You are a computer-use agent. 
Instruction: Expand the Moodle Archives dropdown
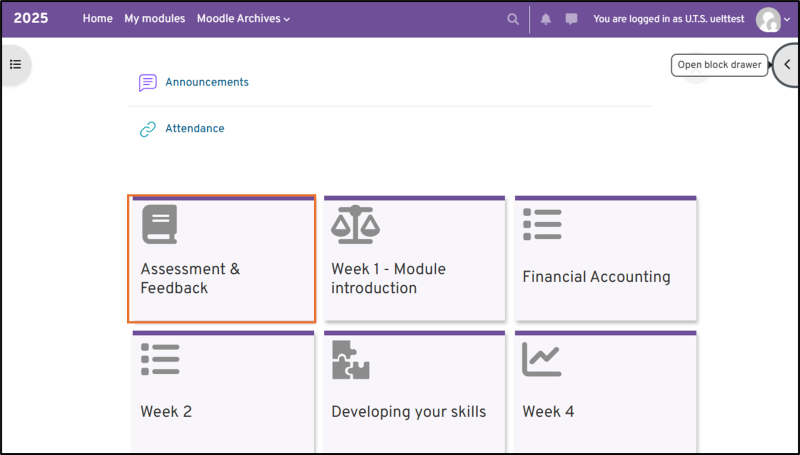243,19
